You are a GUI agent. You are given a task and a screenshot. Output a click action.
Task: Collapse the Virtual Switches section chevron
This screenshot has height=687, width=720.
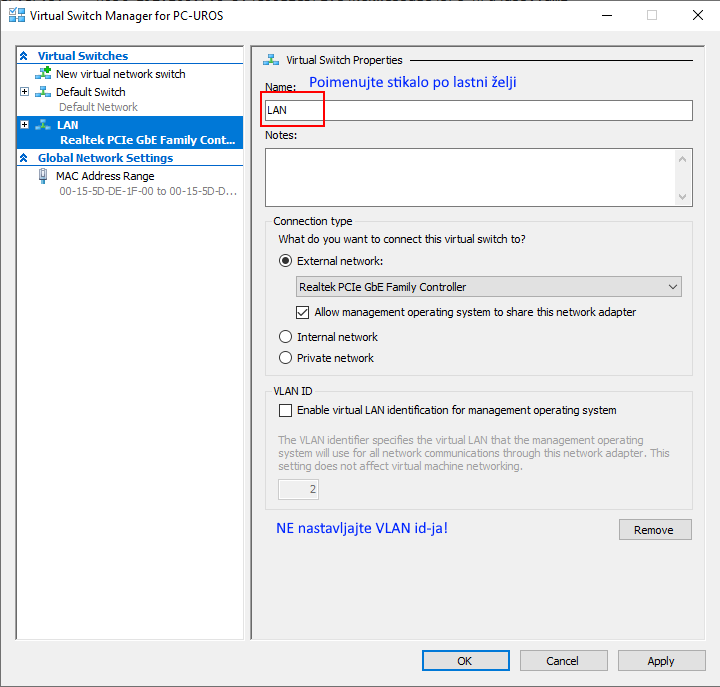pos(24,56)
